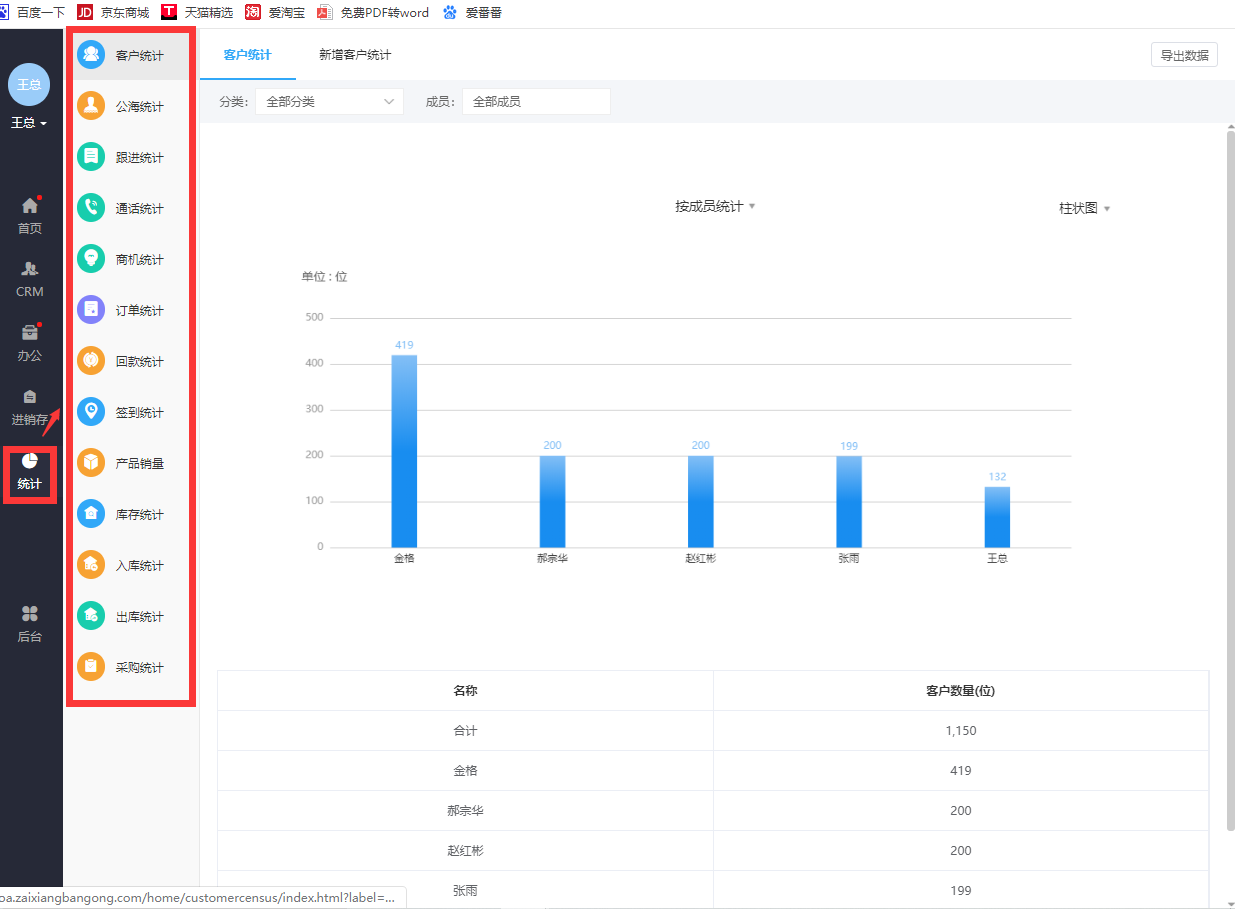This screenshot has width=1235, height=909.
Task: Click the 导出数据 button
Action: pos(1184,55)
